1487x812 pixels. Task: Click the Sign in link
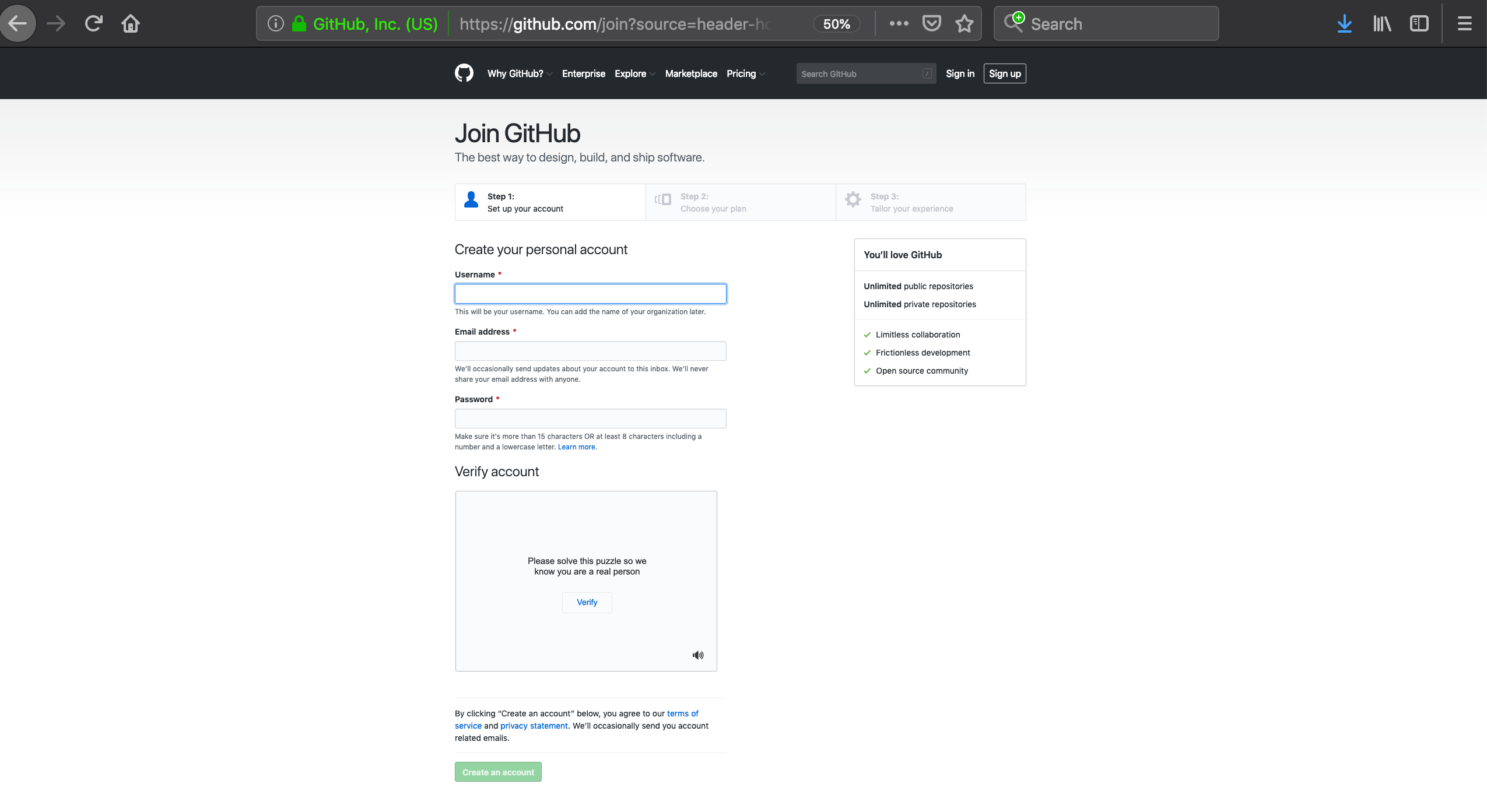(960, 73)
